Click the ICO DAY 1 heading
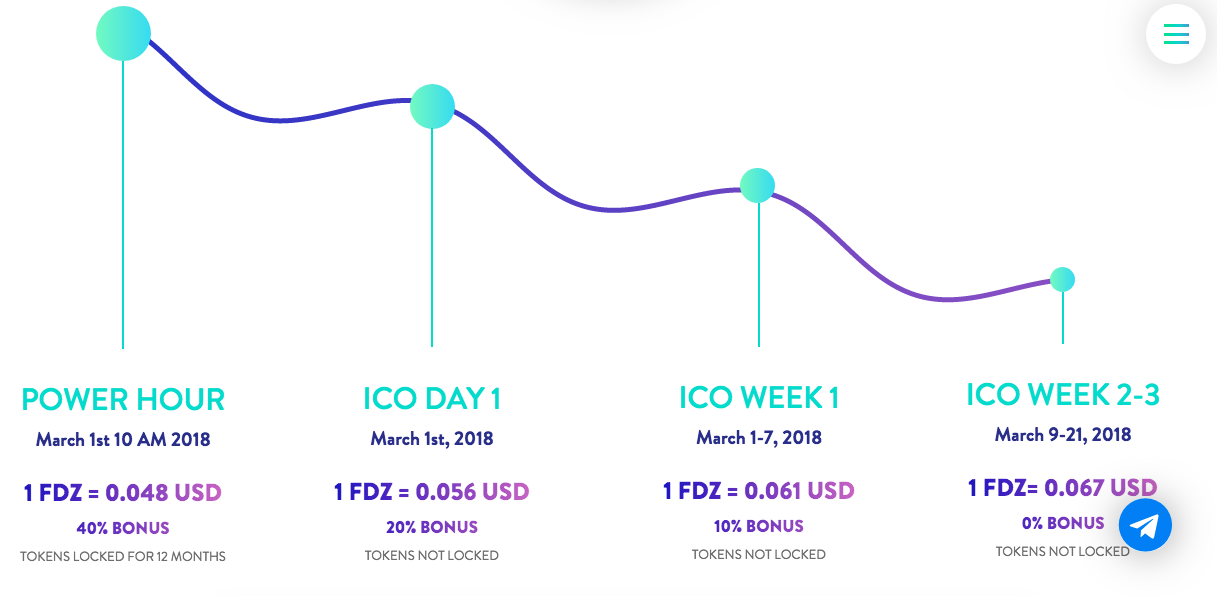 pyautogui.click(x=432, y=399)
